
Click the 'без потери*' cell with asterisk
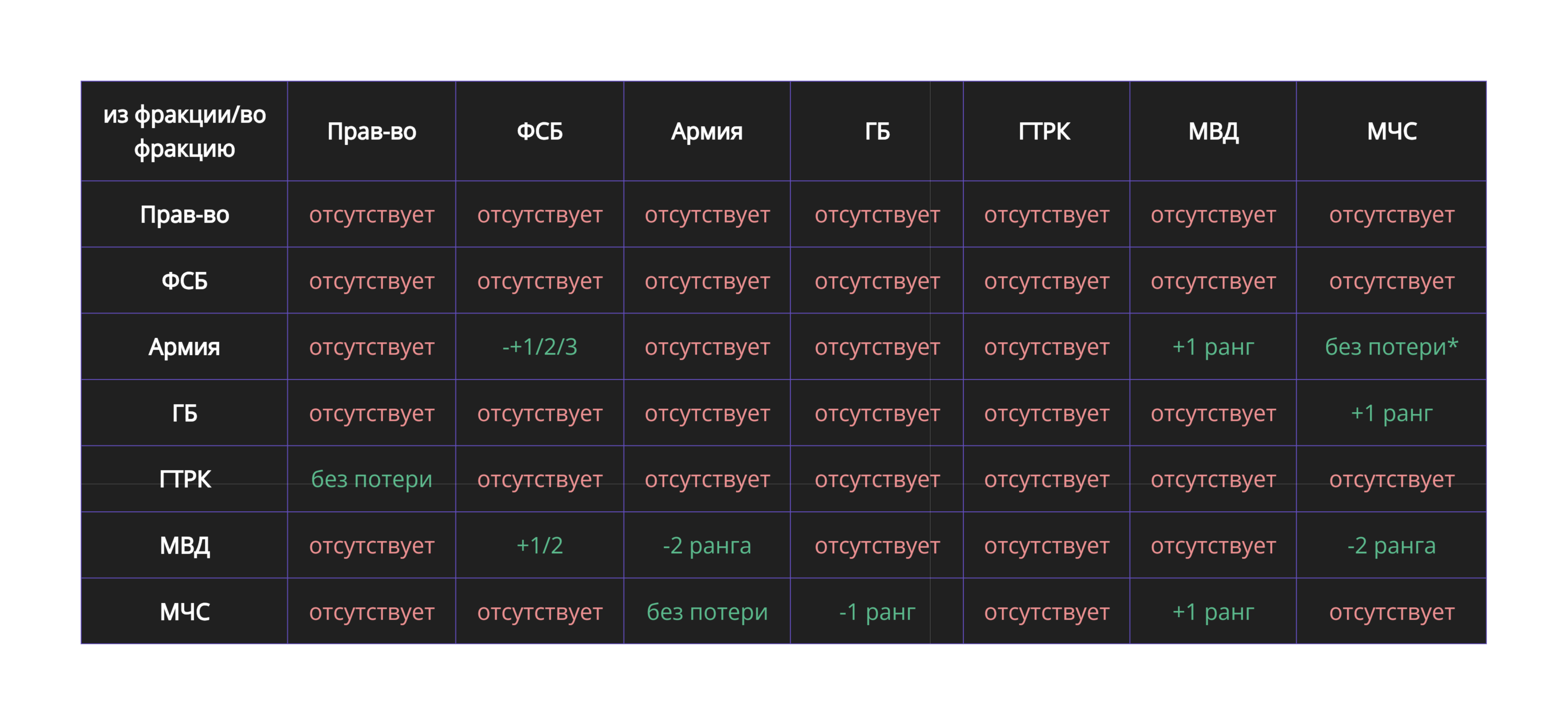click(x=1391, y=347)
